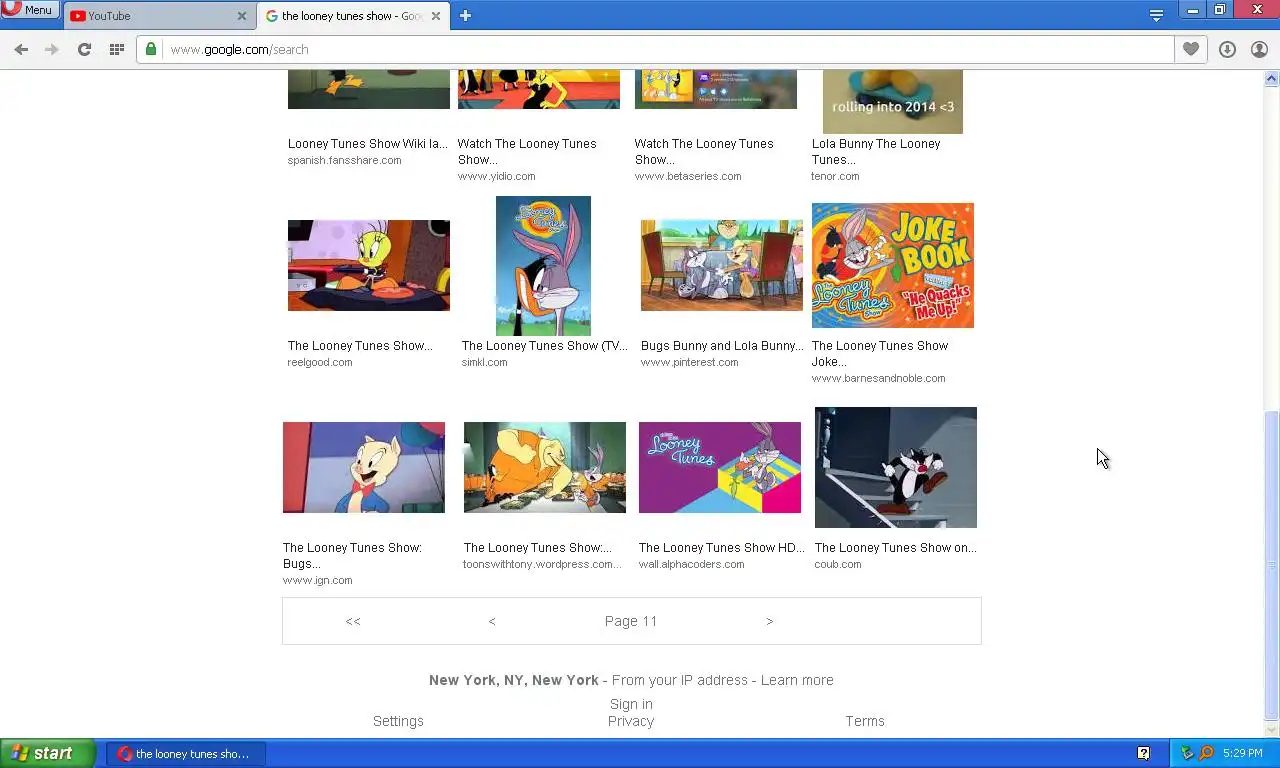Image resolution: width=1280 pixels, height=768 pixels.
Task: Click The Looney Tunes Show: Bugs title
Action: click(352, 556)
